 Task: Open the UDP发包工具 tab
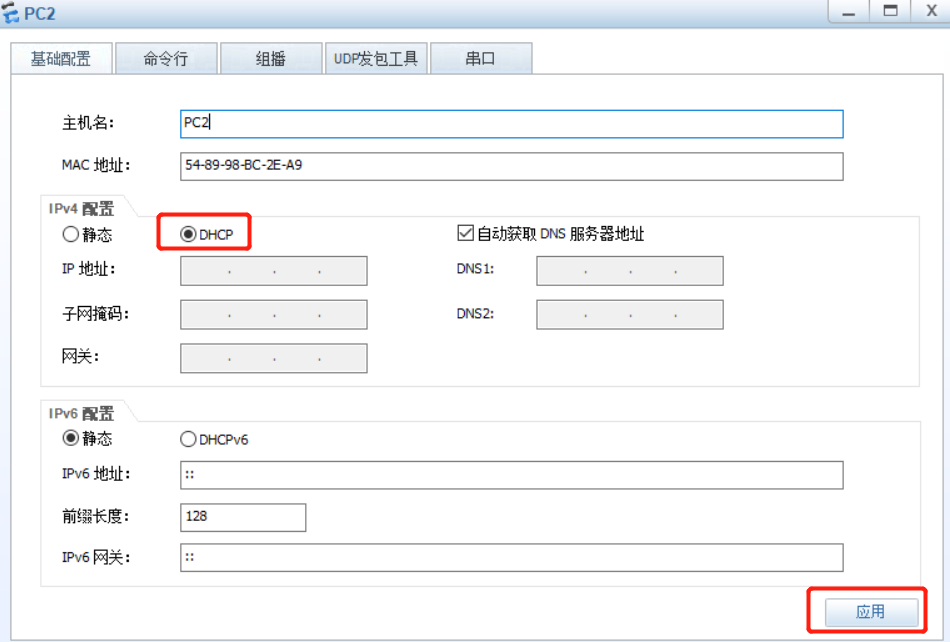[376, 59]
